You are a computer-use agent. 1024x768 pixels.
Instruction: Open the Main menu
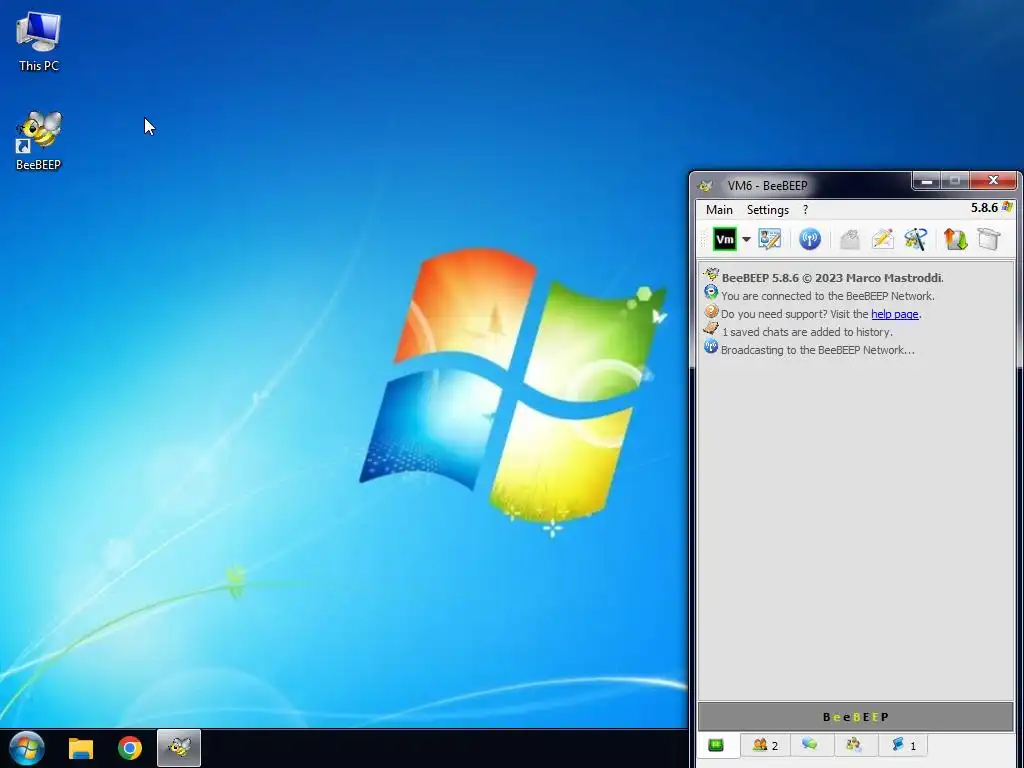coord(719,210)
